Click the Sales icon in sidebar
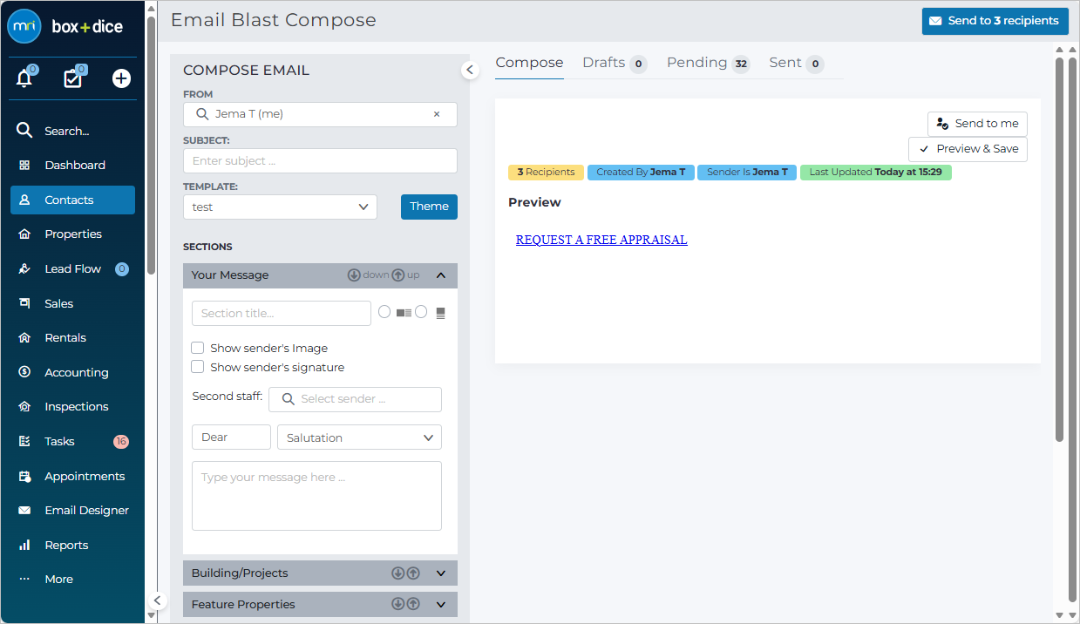The height and width of the screenshot is (624, 1080). coord(24,303)
